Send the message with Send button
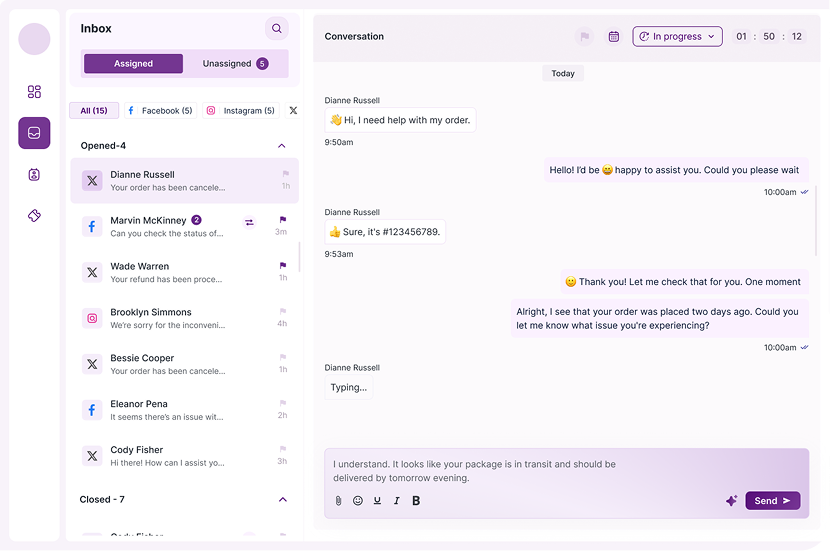The image size is (830, 551). [773, 501]
